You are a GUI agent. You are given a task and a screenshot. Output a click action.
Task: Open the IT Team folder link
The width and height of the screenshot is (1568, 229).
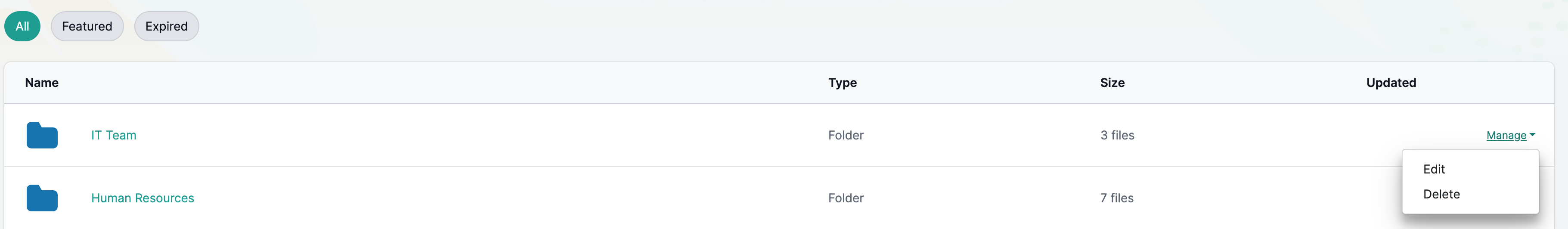(114, 135)
